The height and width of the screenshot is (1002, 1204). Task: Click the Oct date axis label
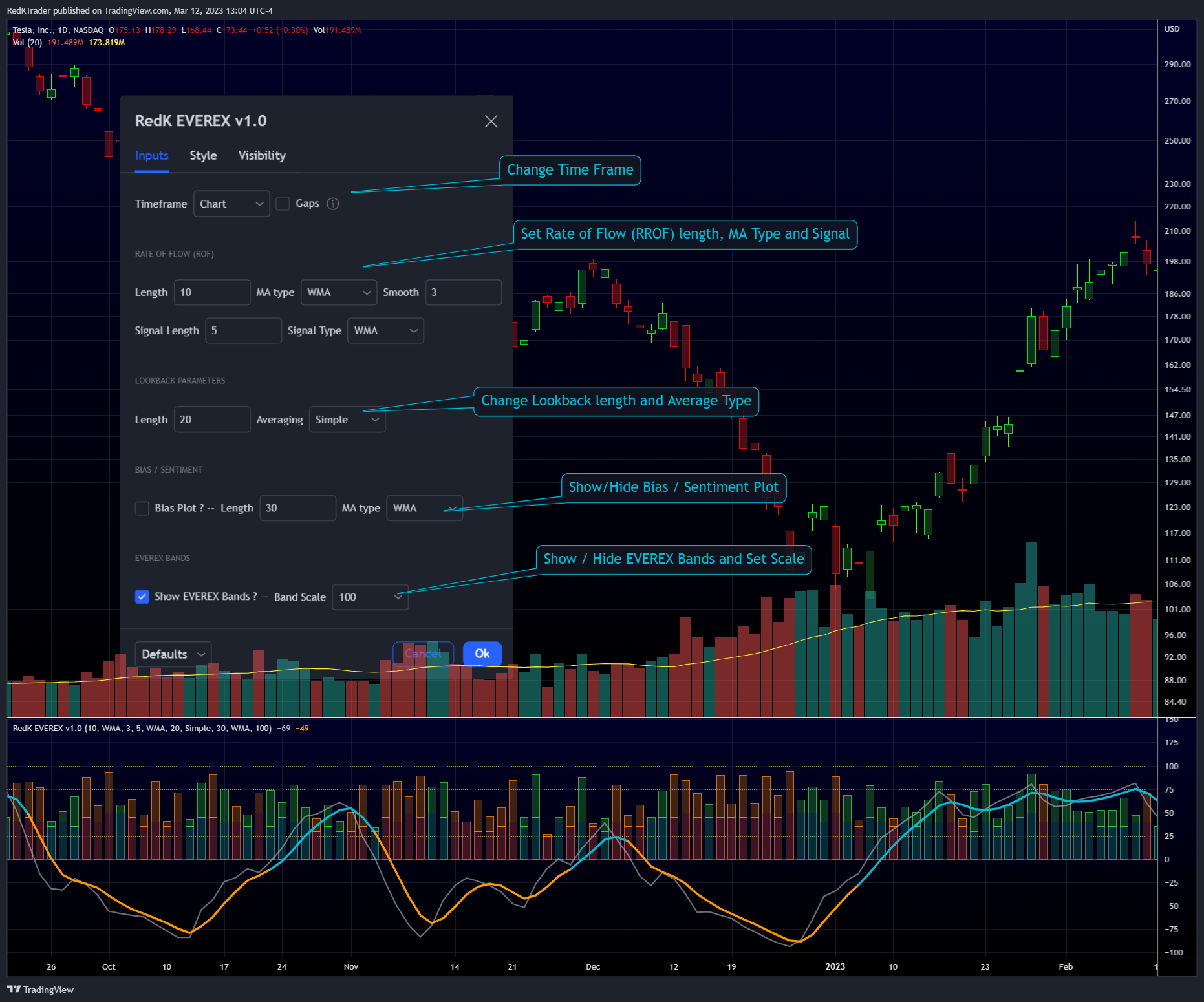(x=109, y=967)
